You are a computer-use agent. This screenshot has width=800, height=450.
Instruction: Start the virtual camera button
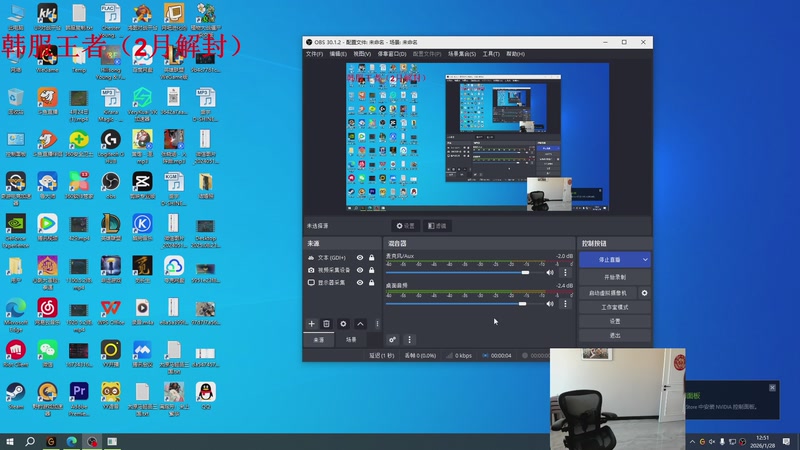tap(608, 293)
